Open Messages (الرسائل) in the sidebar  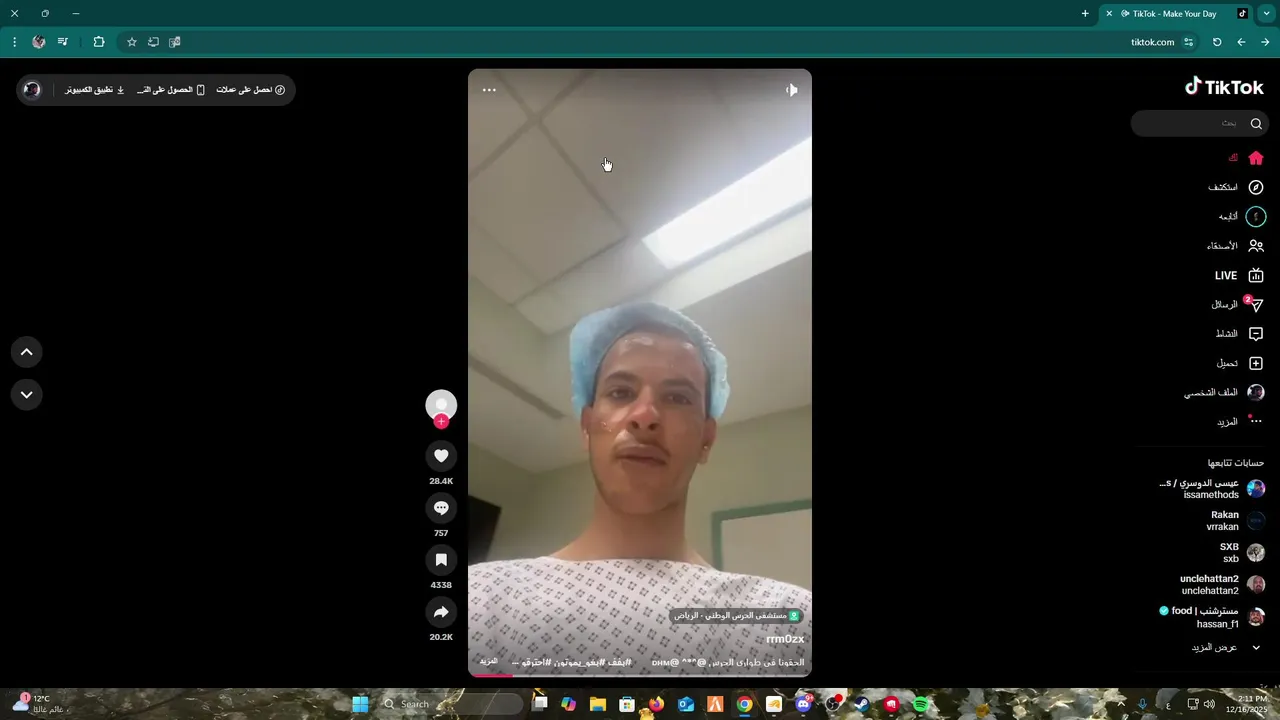click(1238, 304)
